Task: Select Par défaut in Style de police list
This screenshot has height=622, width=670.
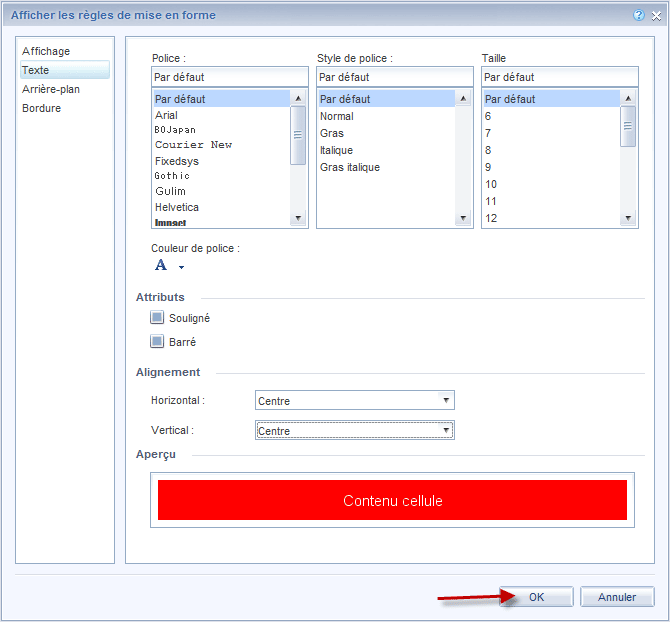Action: point(386,99)
